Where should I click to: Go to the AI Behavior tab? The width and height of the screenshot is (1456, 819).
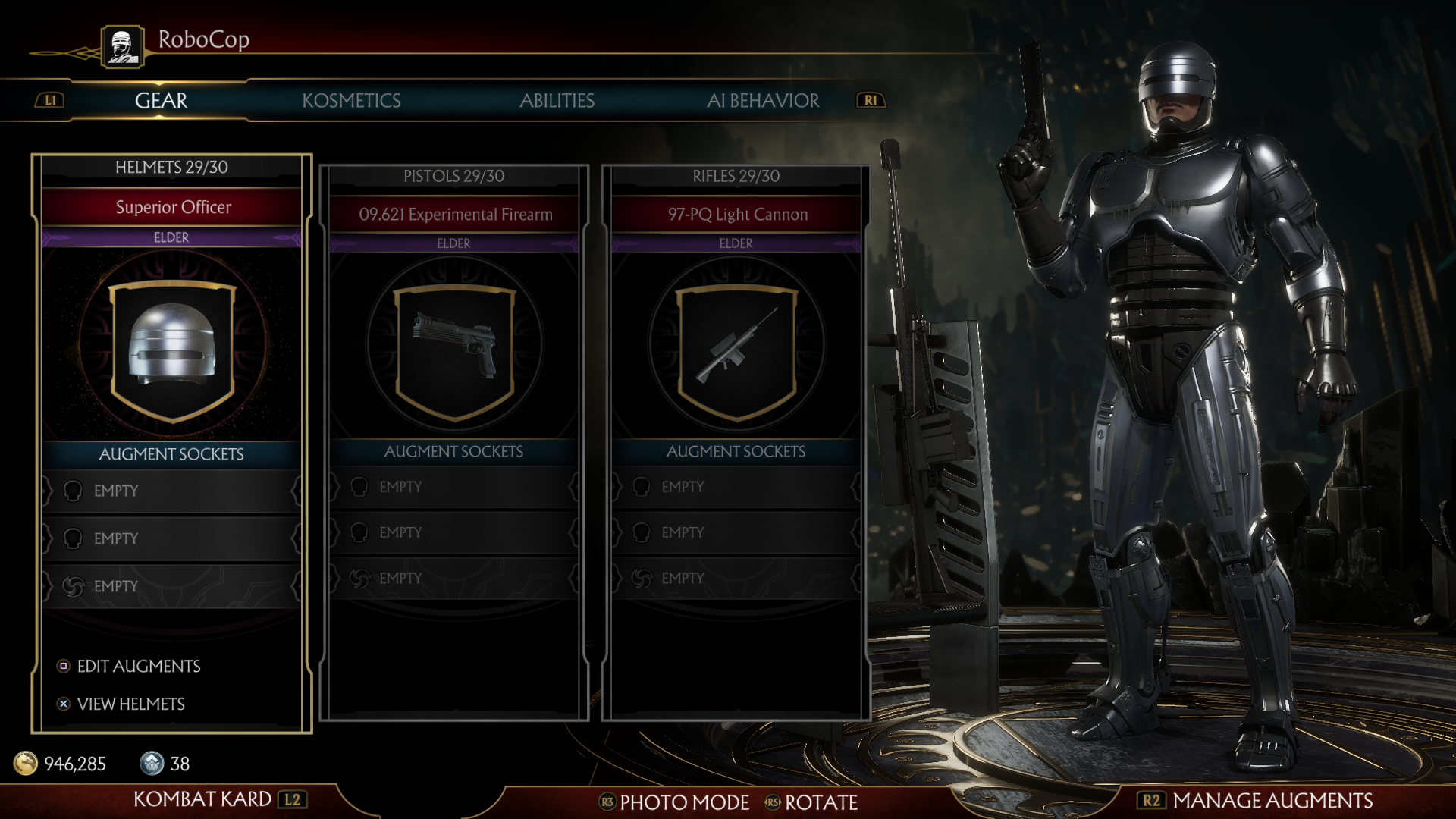[763, 100]
